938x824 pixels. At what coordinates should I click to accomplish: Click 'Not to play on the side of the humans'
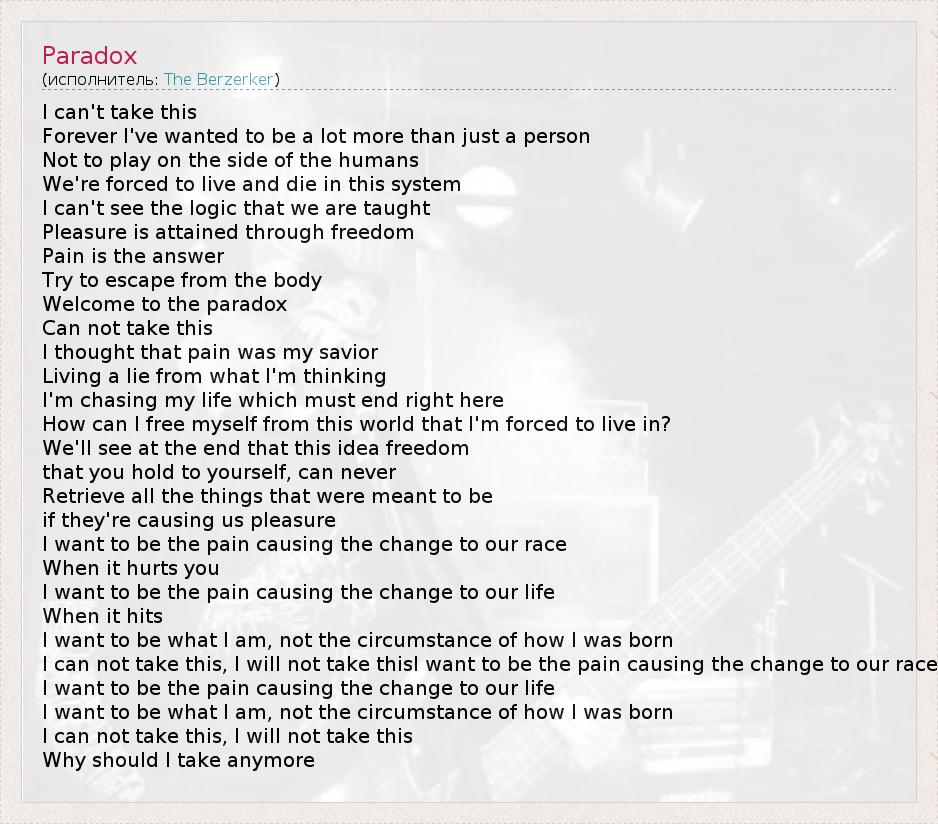click(x=230, y=160)
